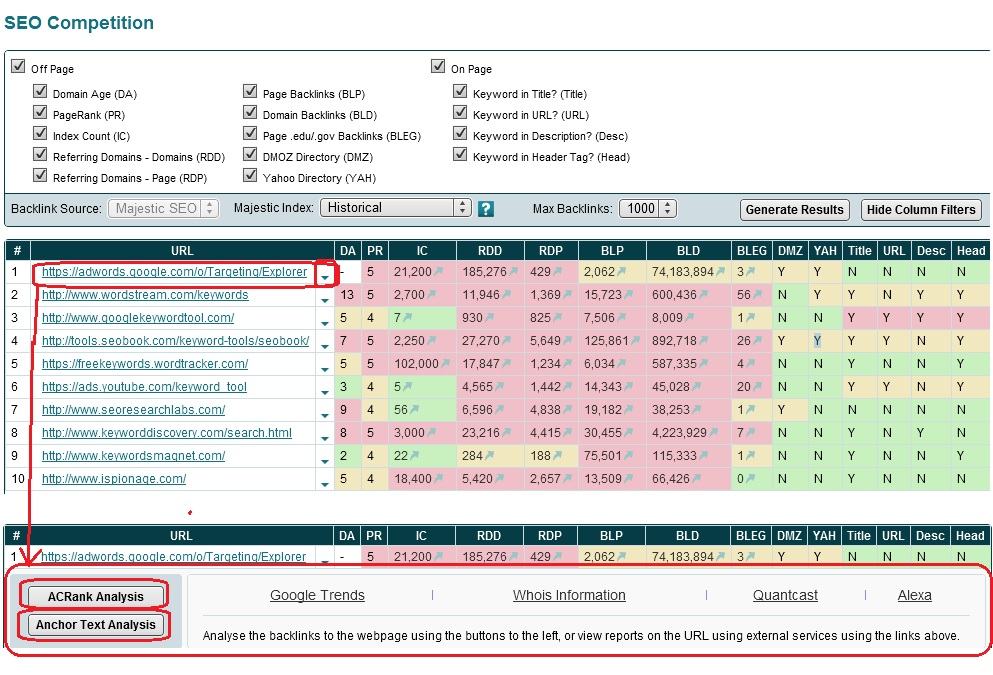Open the arrow icon beside RDP value 4,838
This screenshot has width=993, height=675.
567,410
